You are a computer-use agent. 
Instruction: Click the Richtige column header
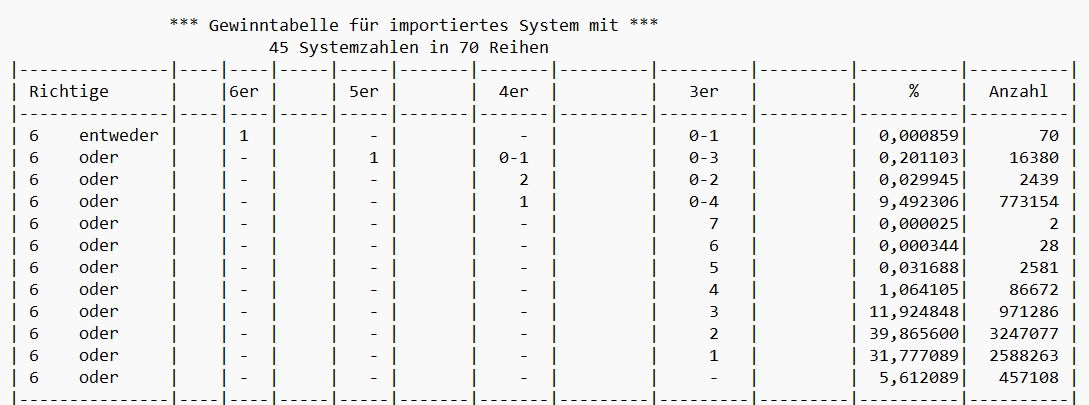click(69, 92)
